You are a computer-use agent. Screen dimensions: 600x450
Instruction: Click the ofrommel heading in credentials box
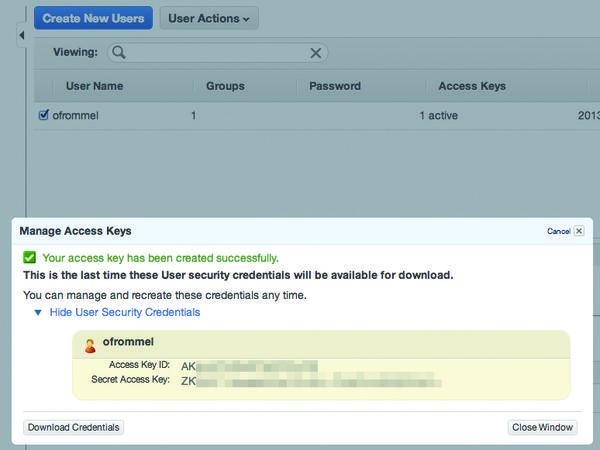coord(128,342)
